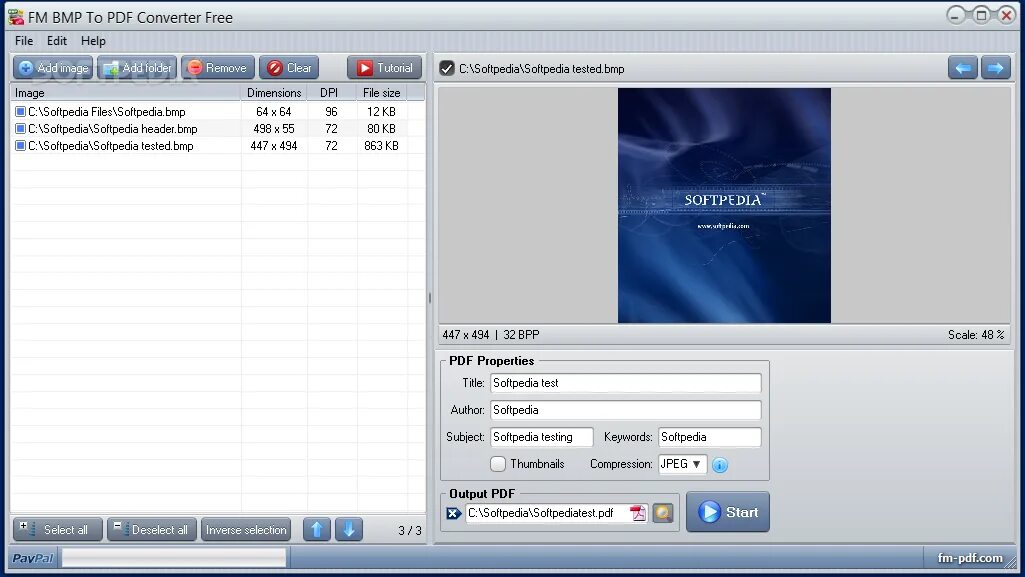Click the Subject input field
This screenshot has width=1025, height=577.
(542, 437)
